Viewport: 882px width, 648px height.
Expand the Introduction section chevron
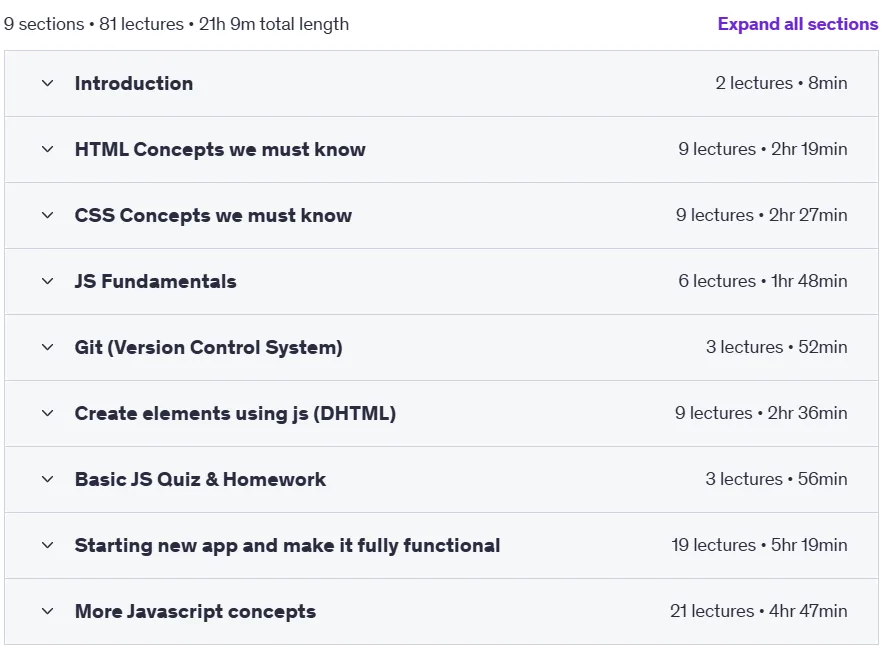pyautogui.click(x=48, y=83)
